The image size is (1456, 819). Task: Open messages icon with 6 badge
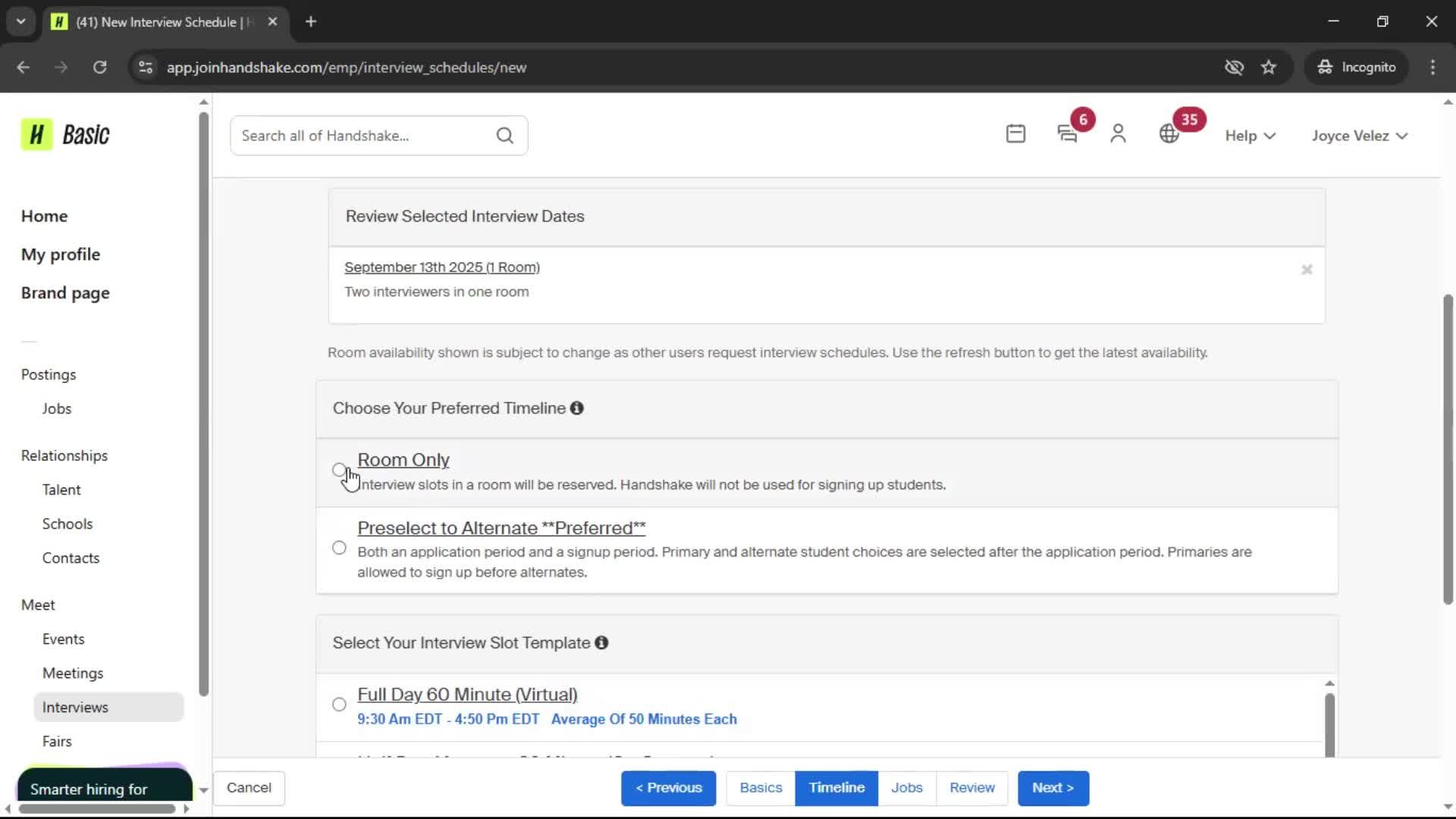[1068, 134]
